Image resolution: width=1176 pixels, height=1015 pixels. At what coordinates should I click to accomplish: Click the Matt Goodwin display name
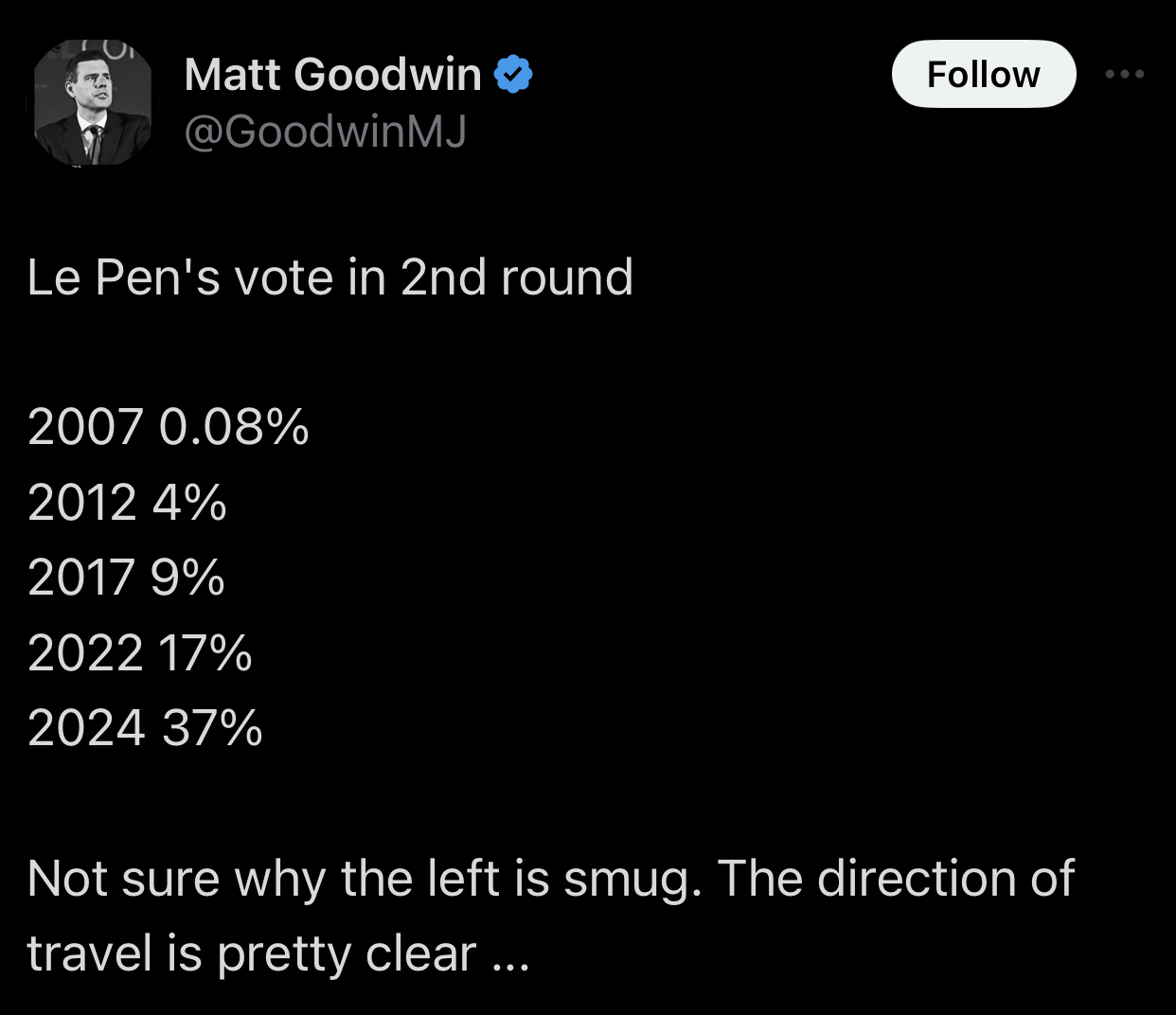tap(332, 74)
